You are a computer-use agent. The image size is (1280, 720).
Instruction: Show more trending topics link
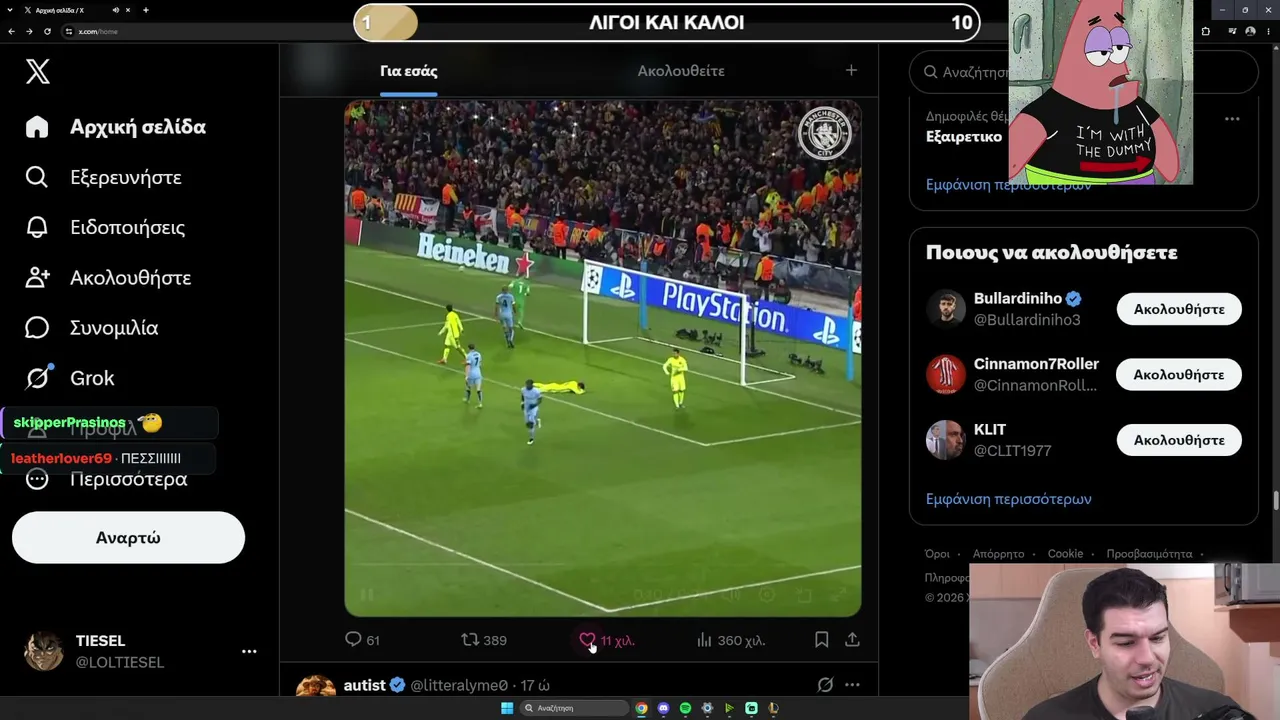tap(1008, 185)
